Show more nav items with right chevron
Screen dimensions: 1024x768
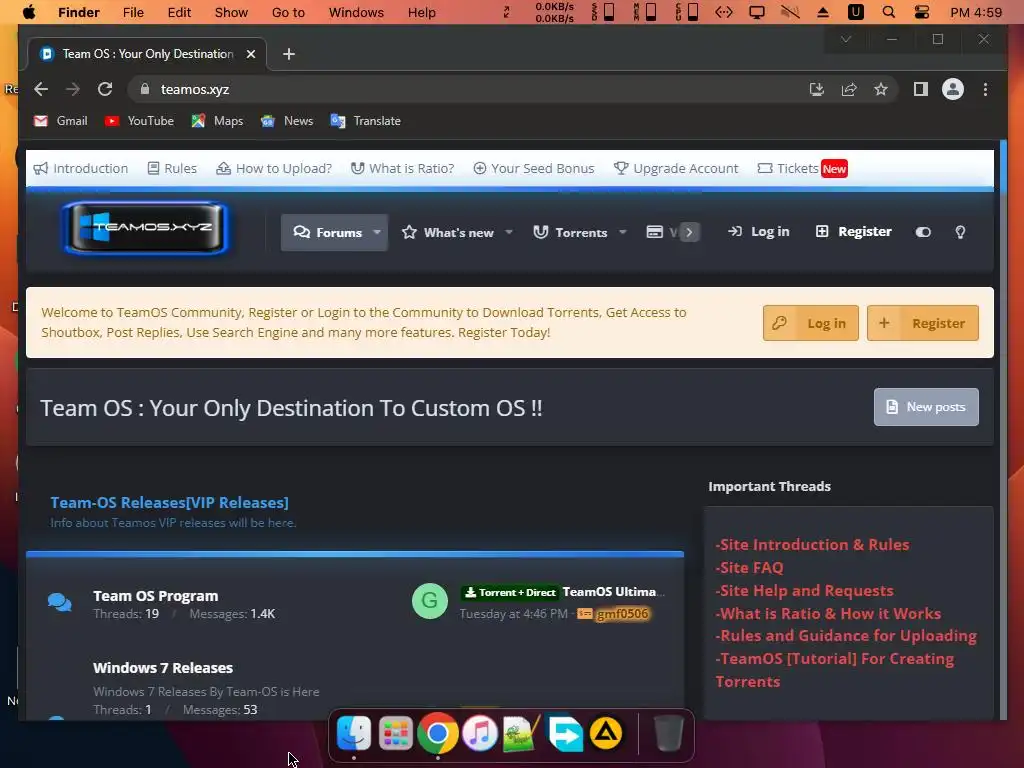pos(689,232)
